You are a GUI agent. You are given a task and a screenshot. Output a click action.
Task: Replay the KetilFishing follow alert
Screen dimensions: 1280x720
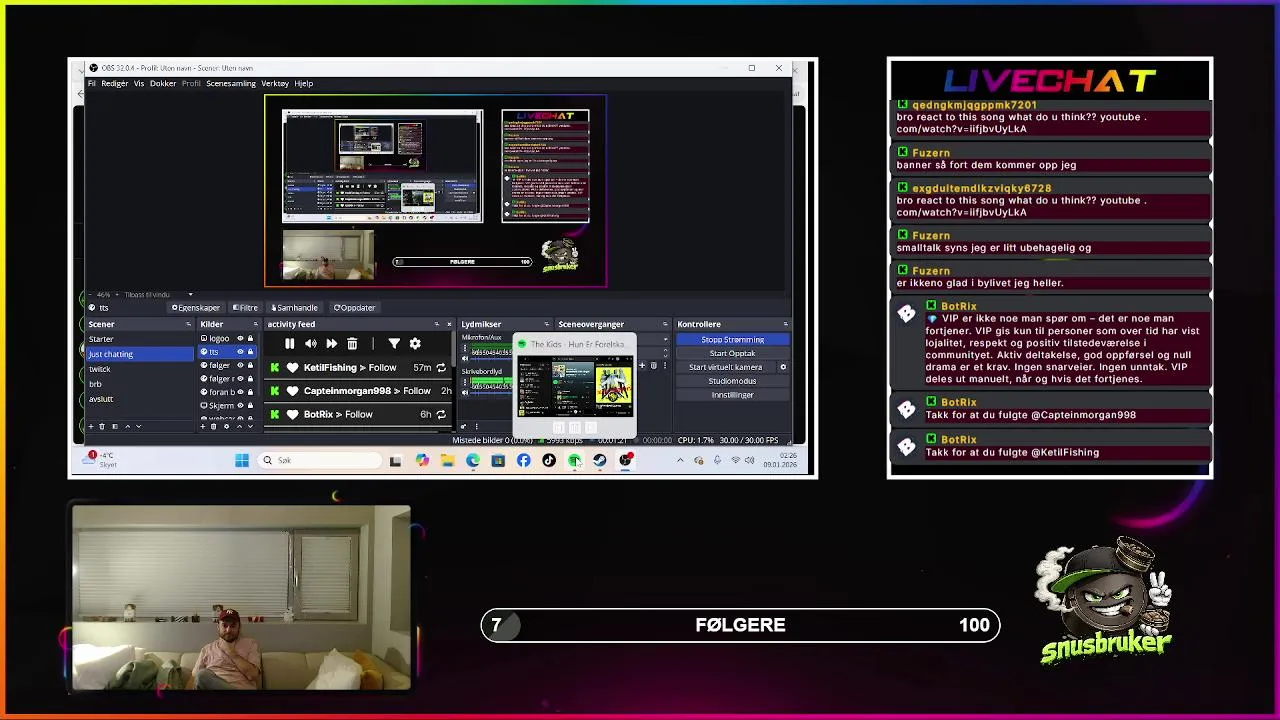click(441, 368)
